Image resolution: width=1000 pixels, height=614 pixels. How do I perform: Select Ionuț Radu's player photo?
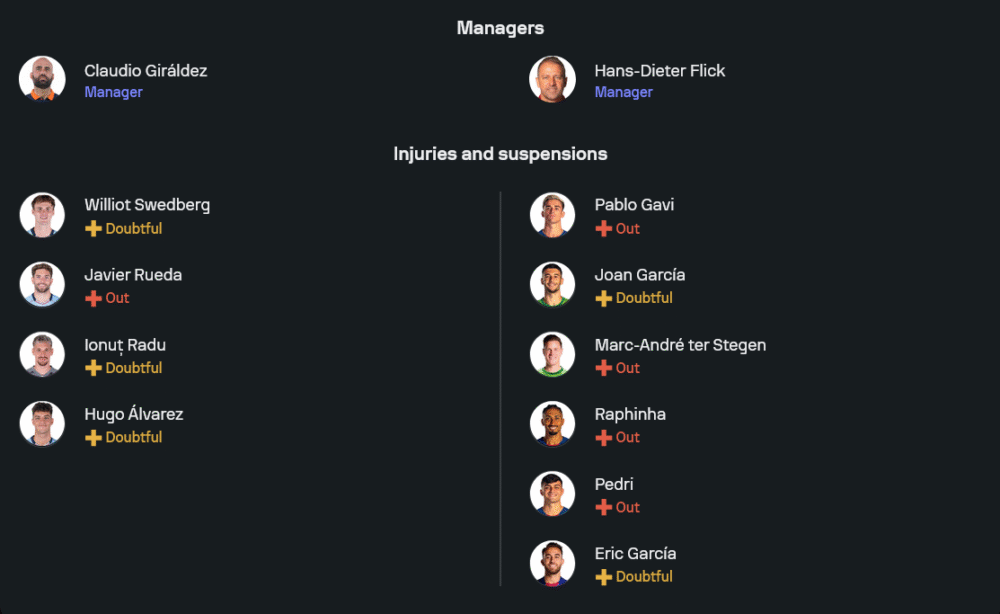point(42,355)
